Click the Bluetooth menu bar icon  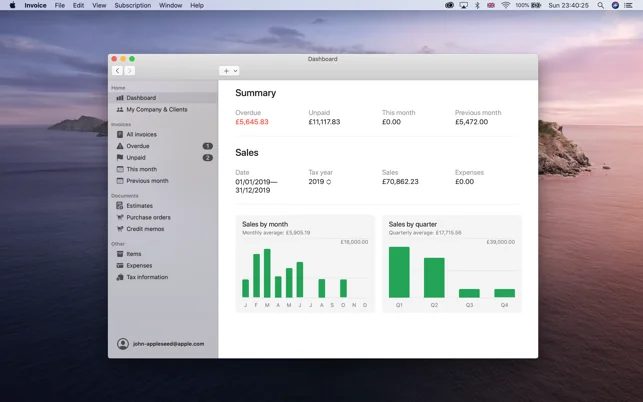pyautogui.click(x=477, y=5)
